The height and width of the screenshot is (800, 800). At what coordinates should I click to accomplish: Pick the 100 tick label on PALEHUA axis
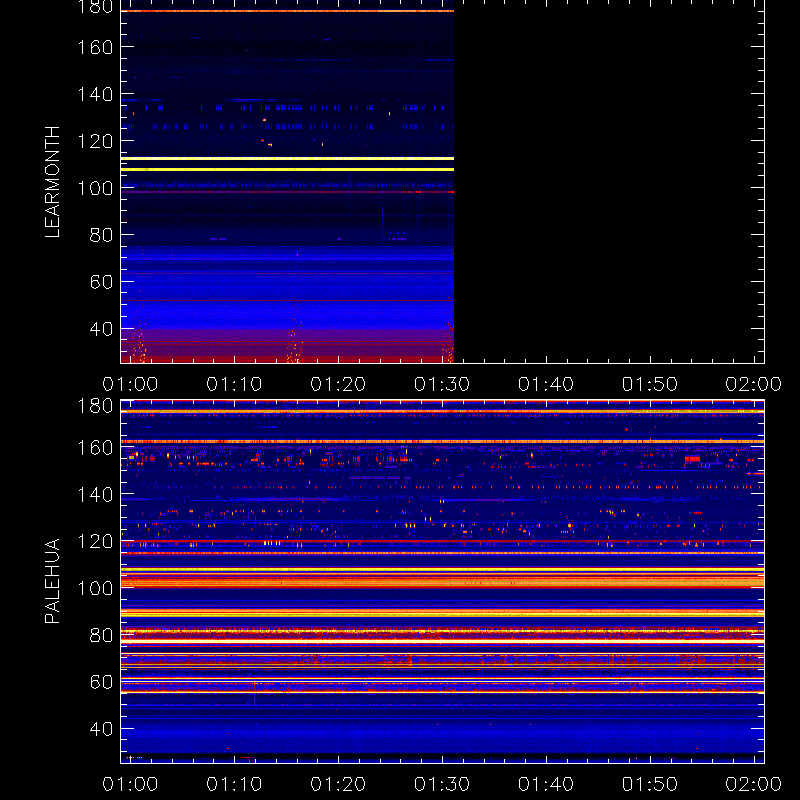coord(95,588)
